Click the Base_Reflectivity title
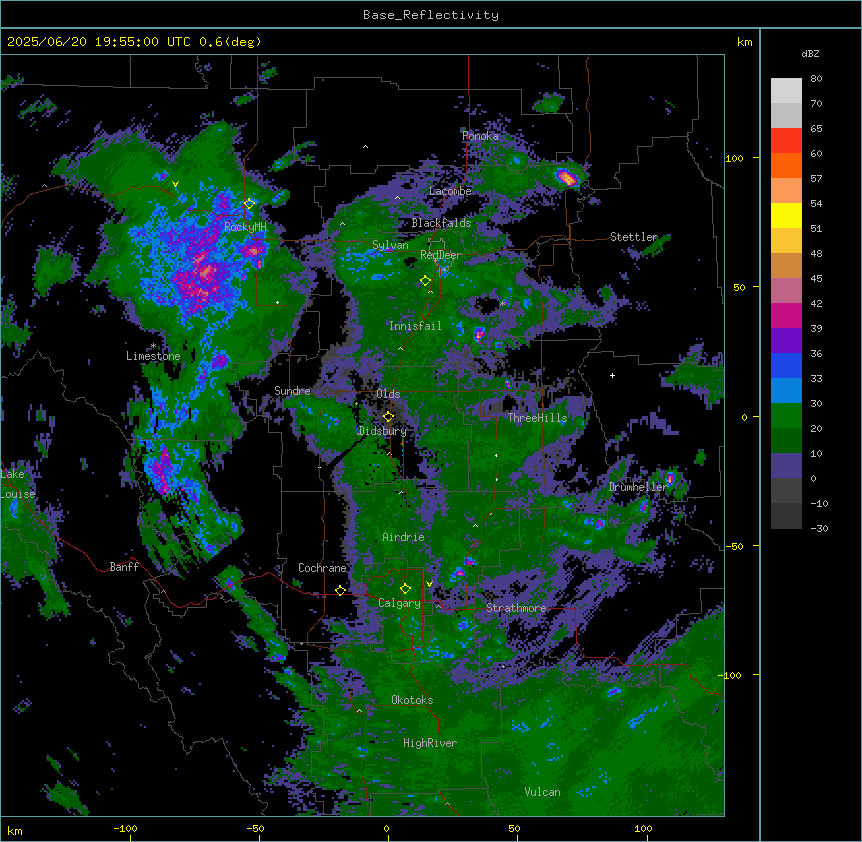The width and height of the screenshot is (862, 842). 431,15
